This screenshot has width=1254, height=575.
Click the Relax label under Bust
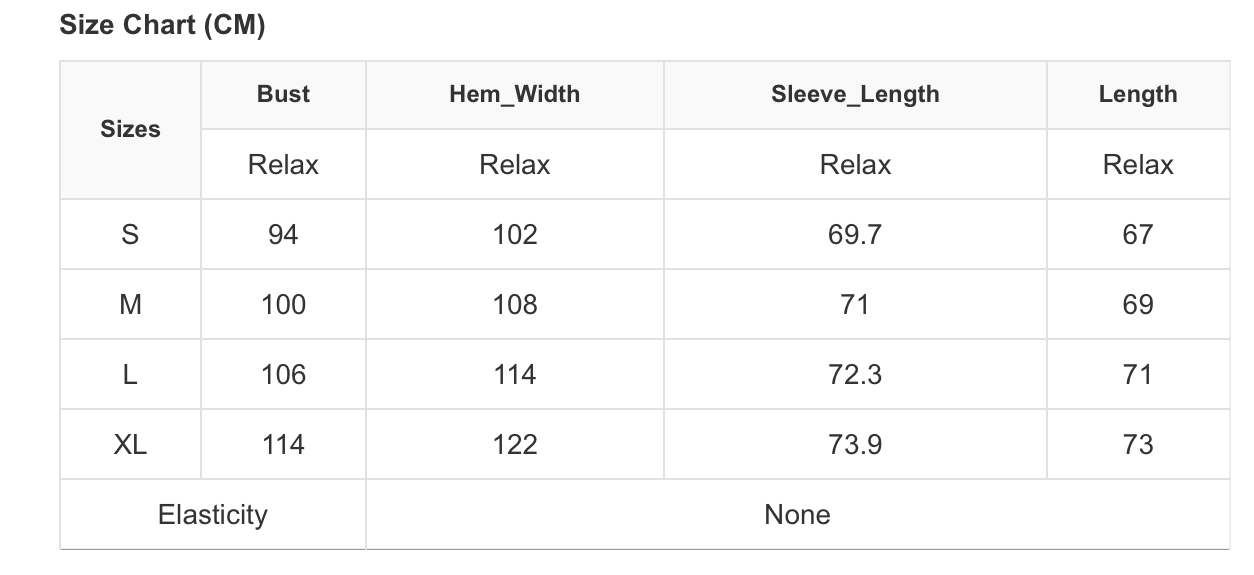click(283, 164)
